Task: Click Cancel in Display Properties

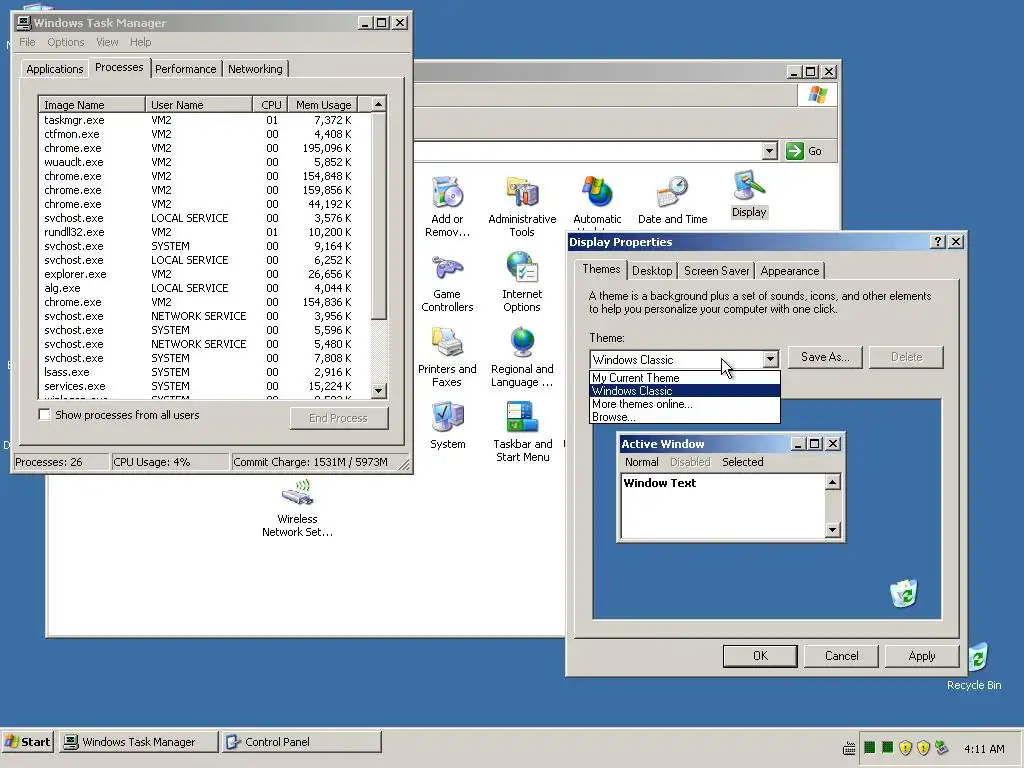Action: click(841, 656)
